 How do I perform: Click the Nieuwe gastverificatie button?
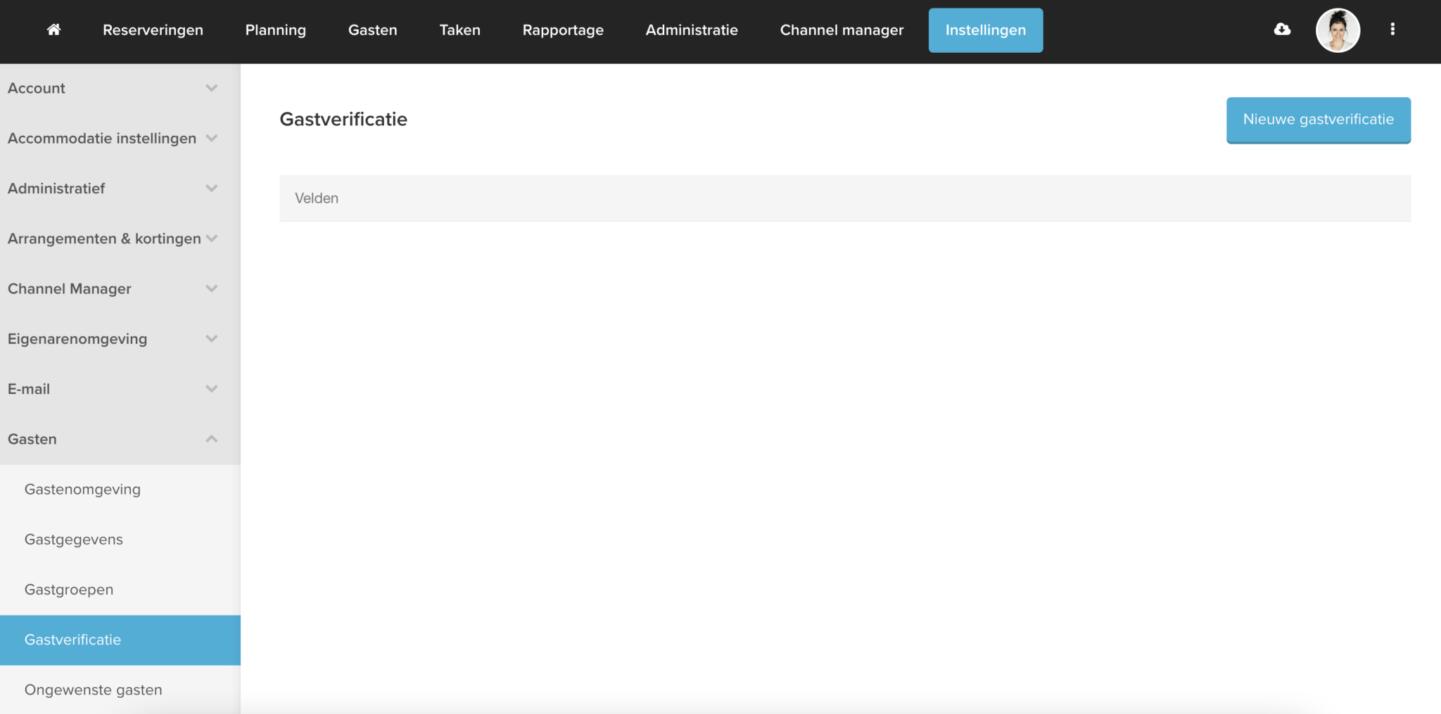[1318, 120]
